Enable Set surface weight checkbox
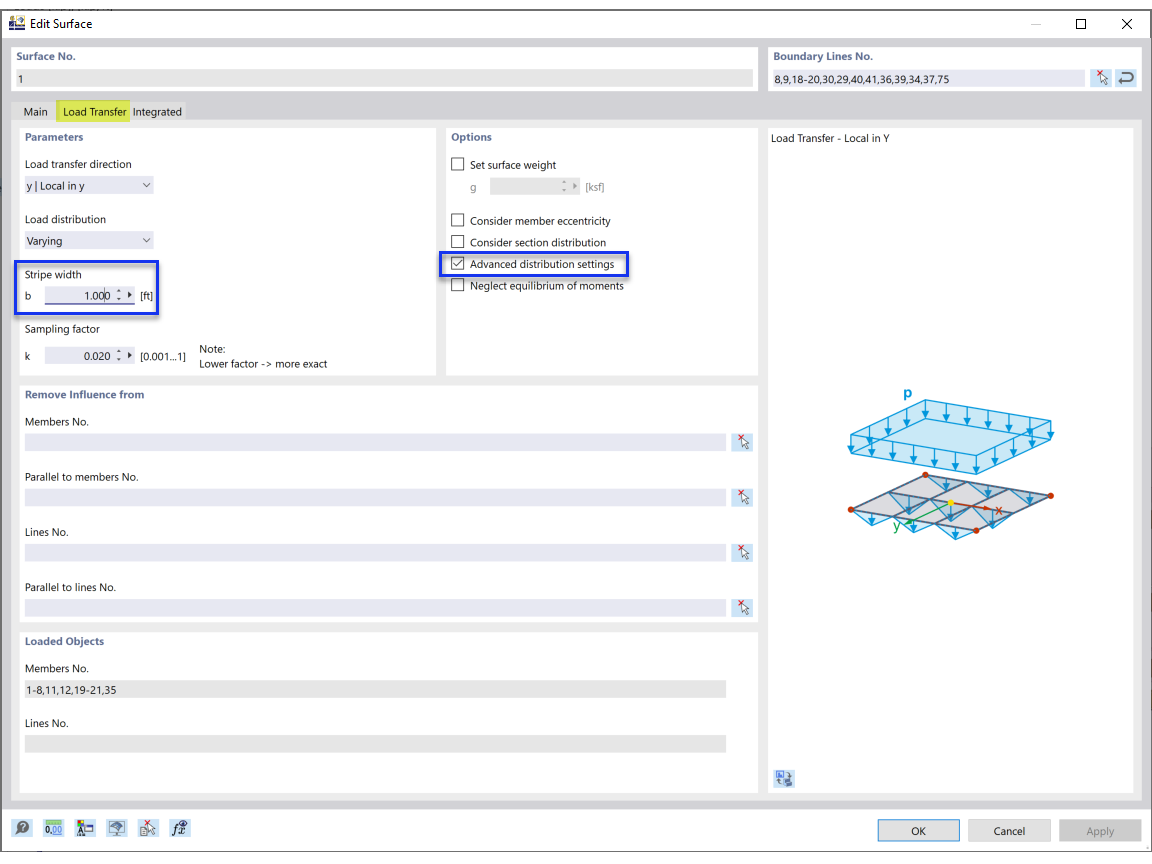 pyautogui.click(x=458, y=165)
